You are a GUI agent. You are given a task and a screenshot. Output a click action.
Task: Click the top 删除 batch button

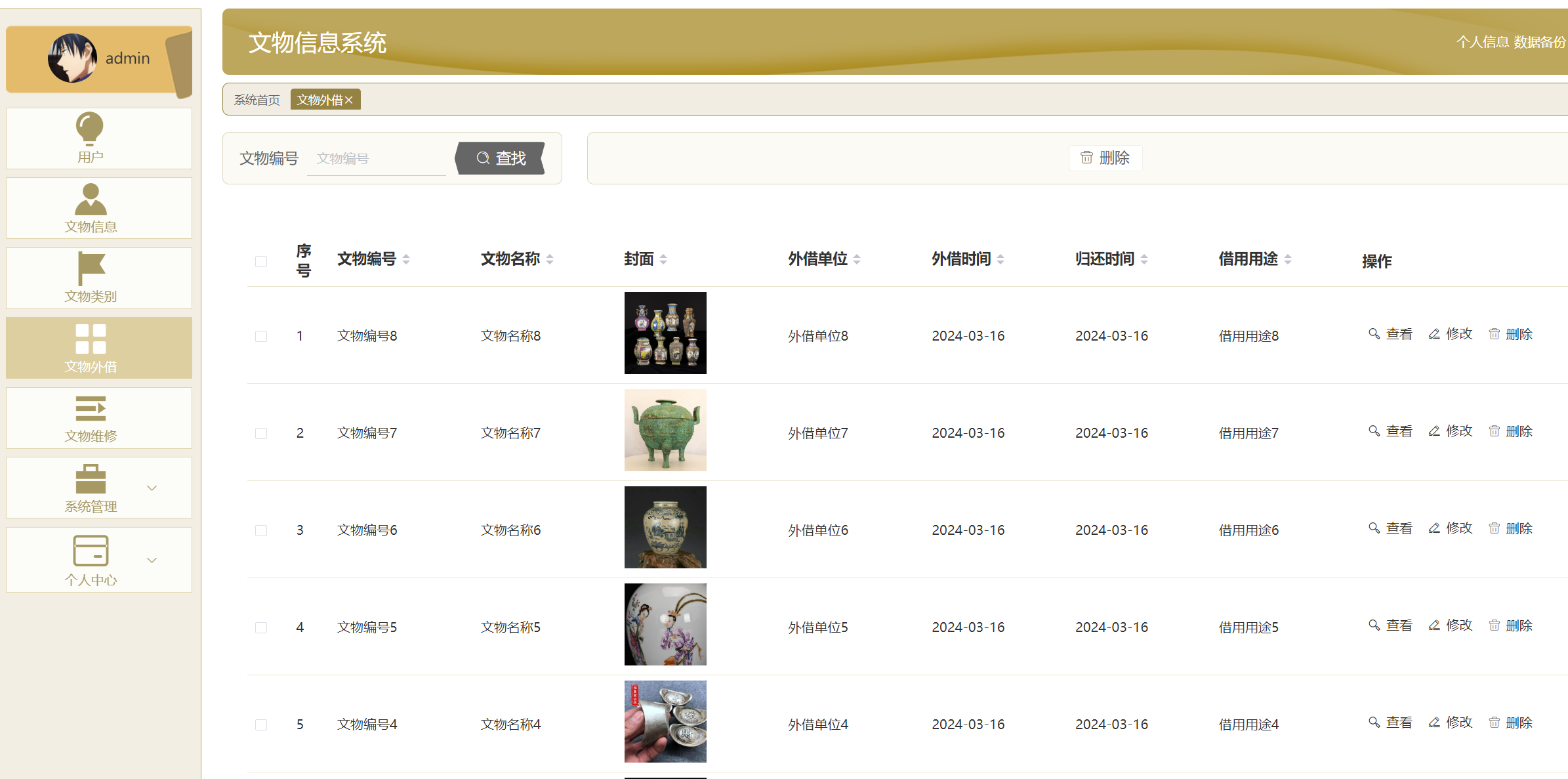(1105, 158)
